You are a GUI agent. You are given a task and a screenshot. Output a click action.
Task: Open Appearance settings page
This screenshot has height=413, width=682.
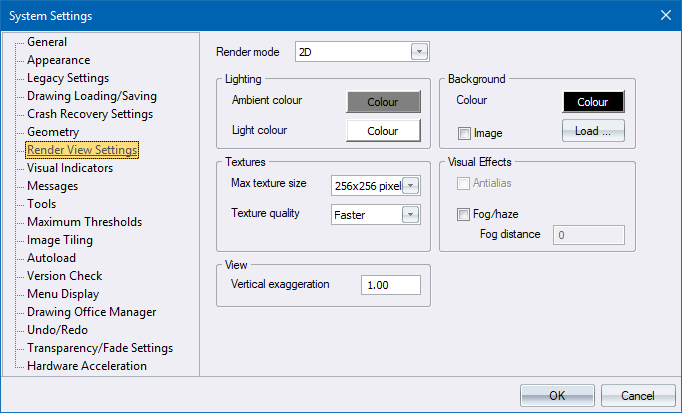coord(59,60)
